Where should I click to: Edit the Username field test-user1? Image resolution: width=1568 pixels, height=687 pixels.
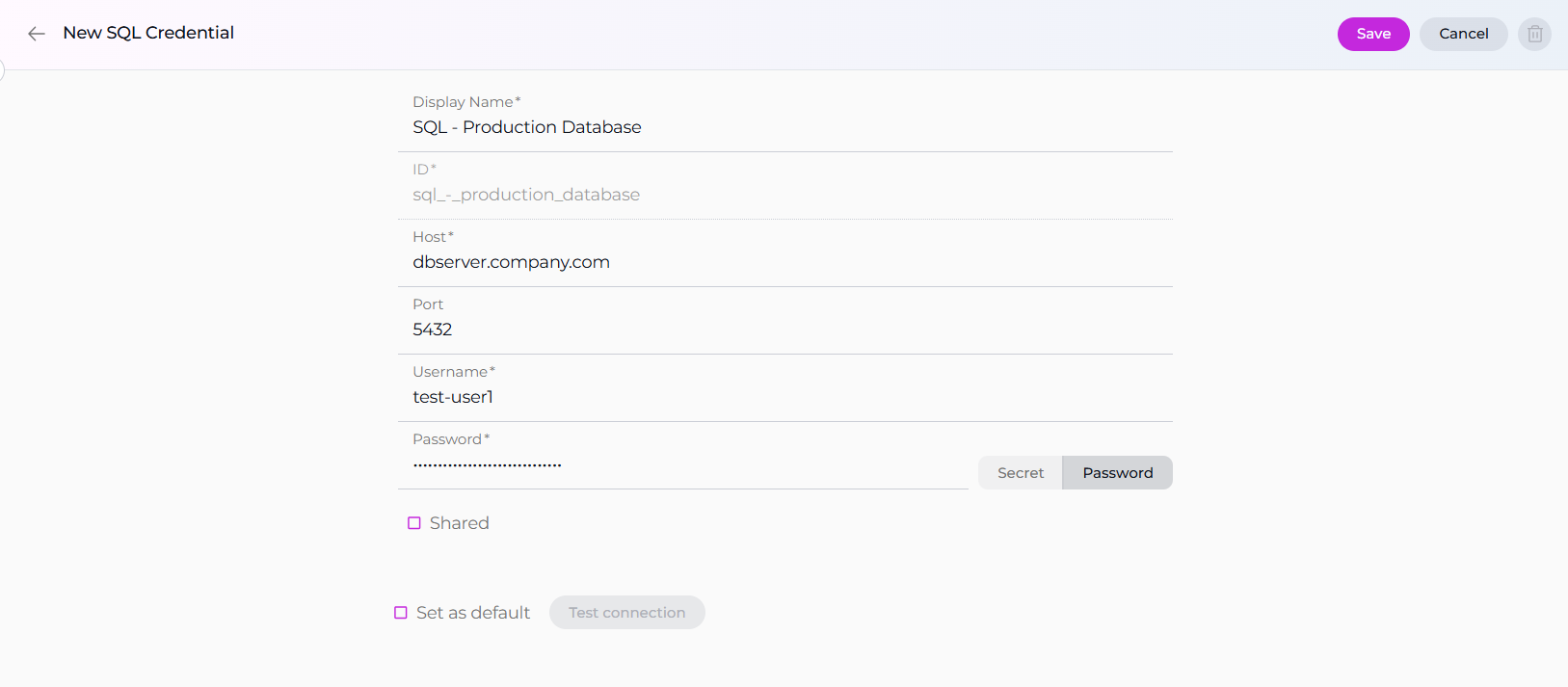[784, 397]
